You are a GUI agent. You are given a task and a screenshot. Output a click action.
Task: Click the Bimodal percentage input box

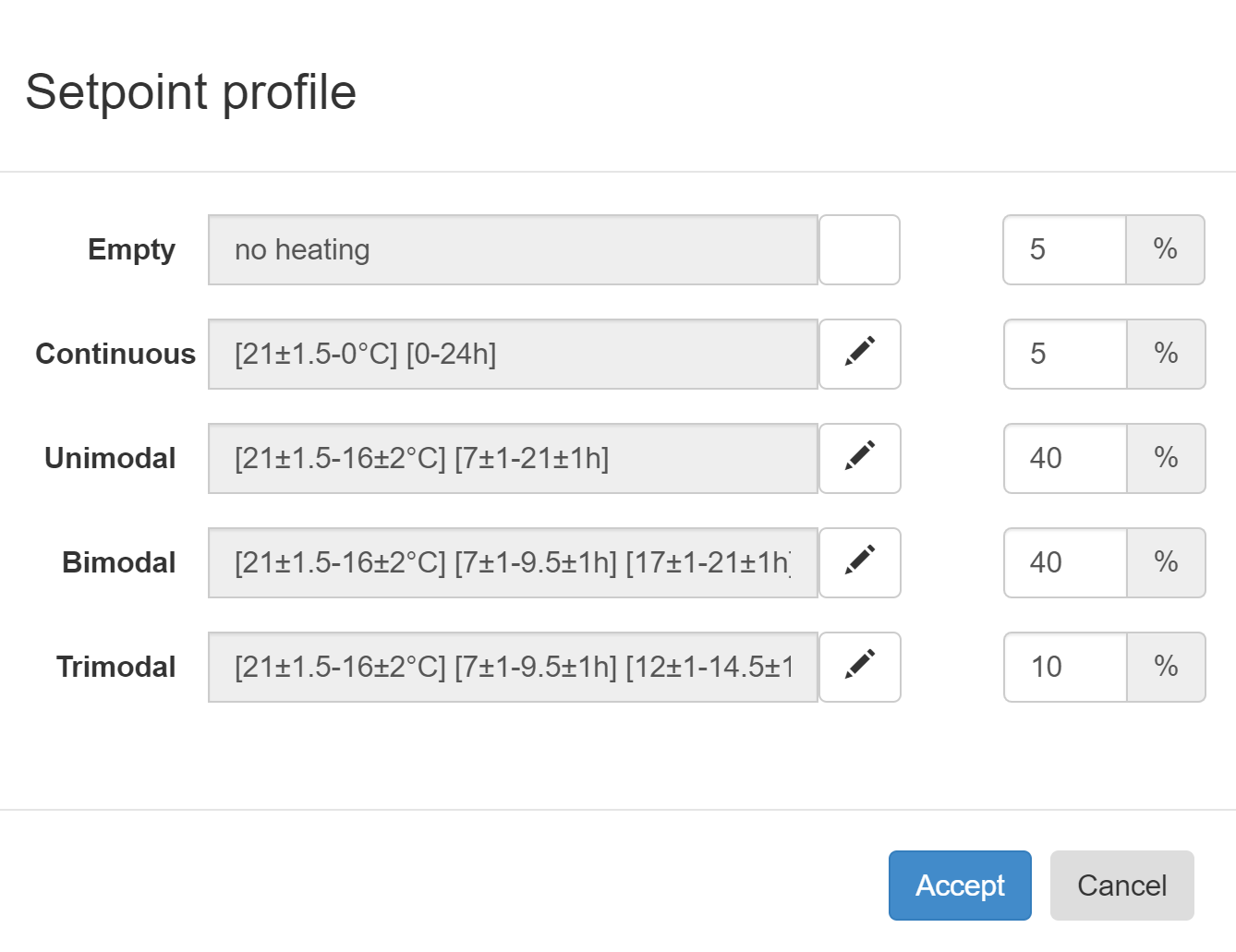point(1064,562)
